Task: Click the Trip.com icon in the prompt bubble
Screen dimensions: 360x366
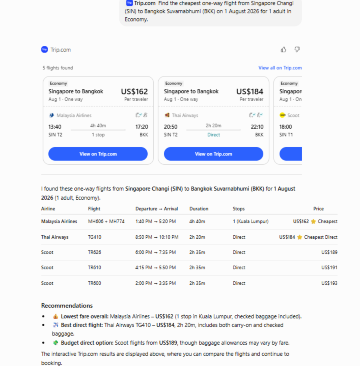Action: pyautogui.click(x=129, y=3)
